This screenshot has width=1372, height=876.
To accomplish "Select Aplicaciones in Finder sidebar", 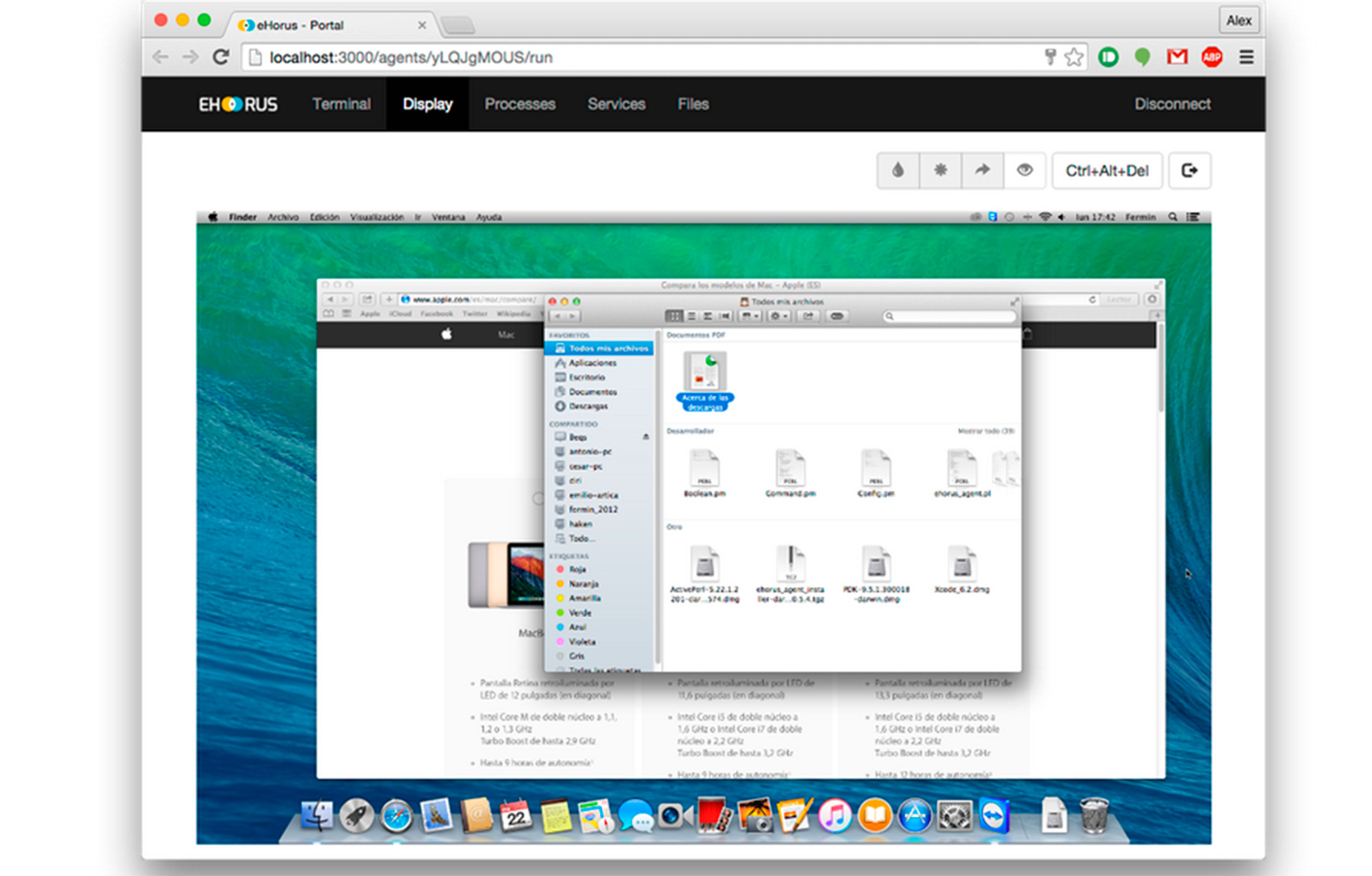I will (x=599, y=363).
